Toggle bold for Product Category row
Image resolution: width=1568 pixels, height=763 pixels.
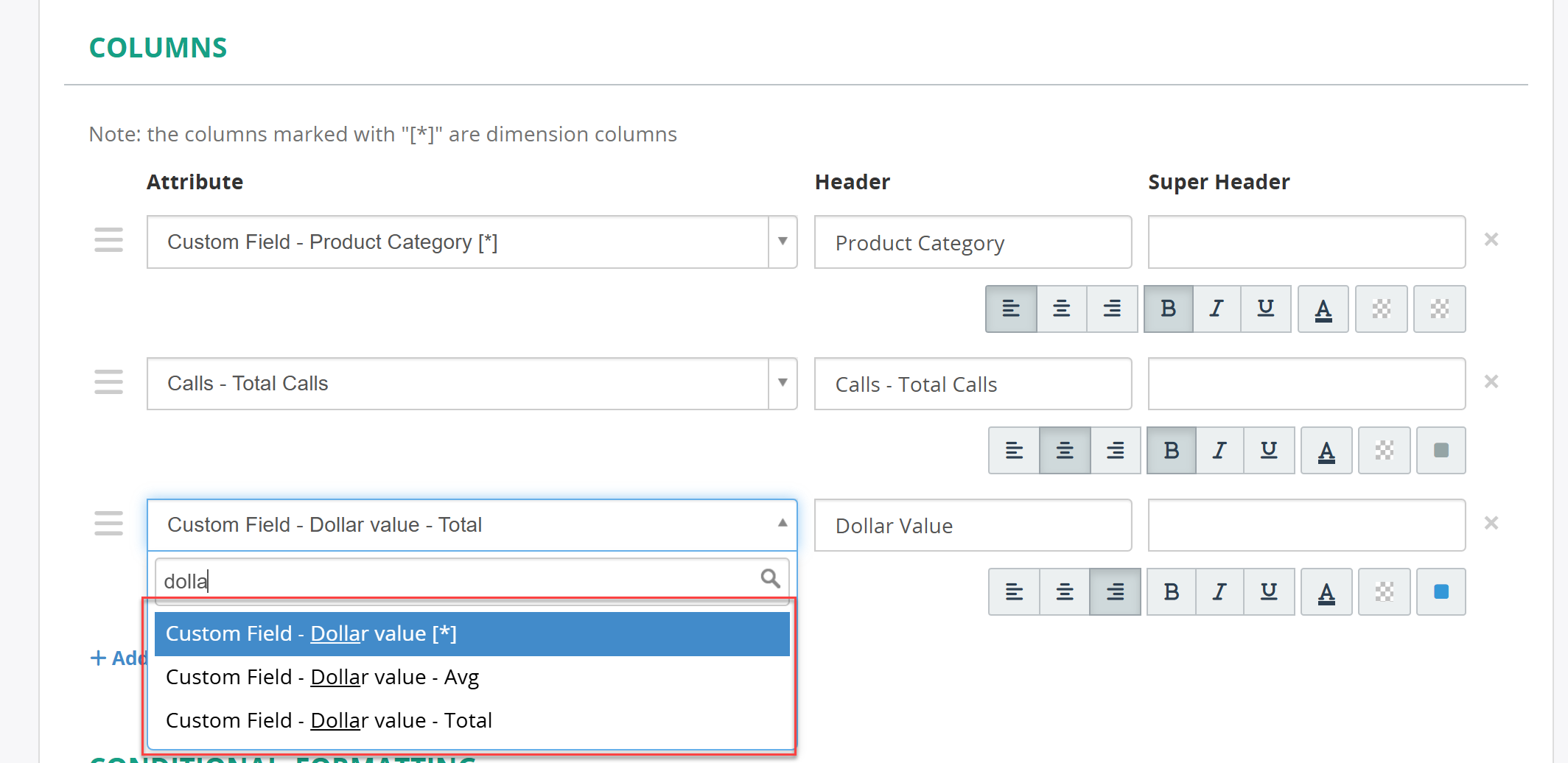tap(1168, 309)
